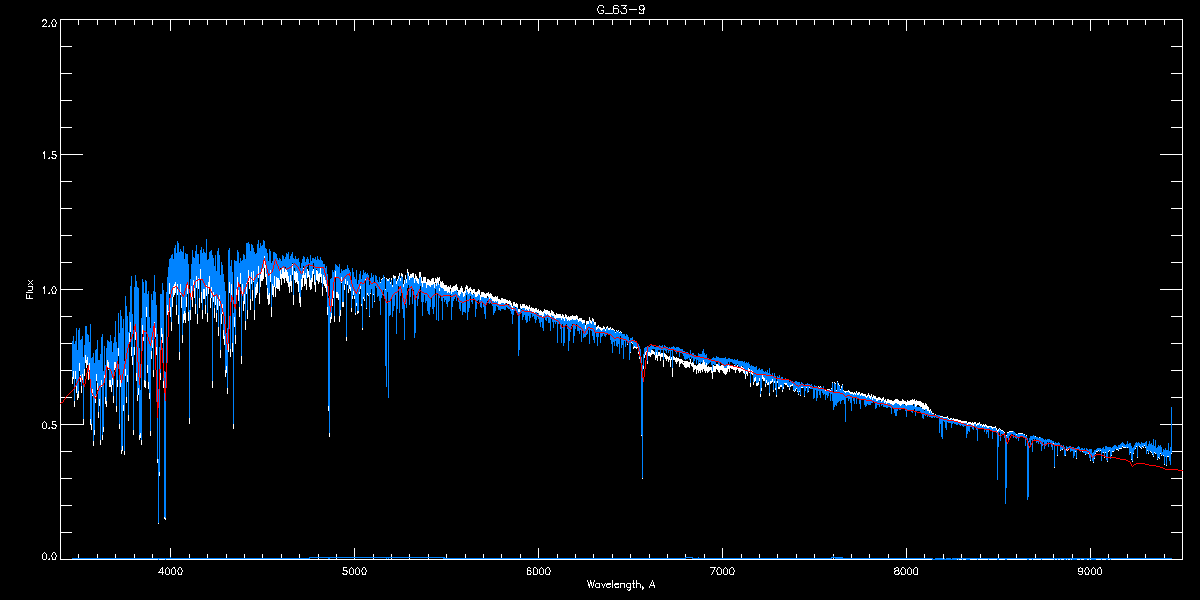
Task: Click the Flux axis label
Action: click(x=29, y=289)
